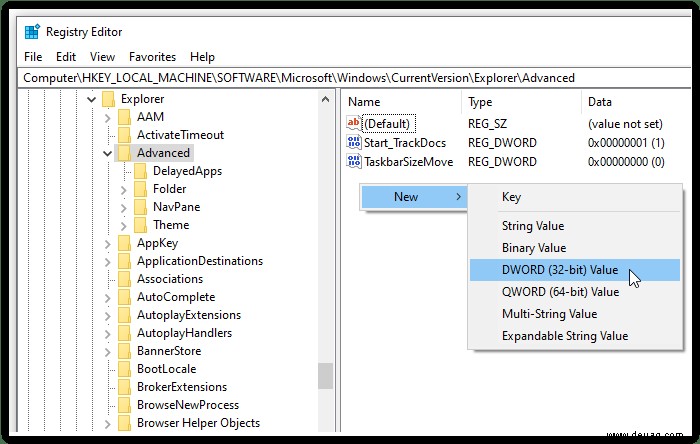Click the Explorer folder icon in tree
The image size is (700, 444).
click(108, 99)
